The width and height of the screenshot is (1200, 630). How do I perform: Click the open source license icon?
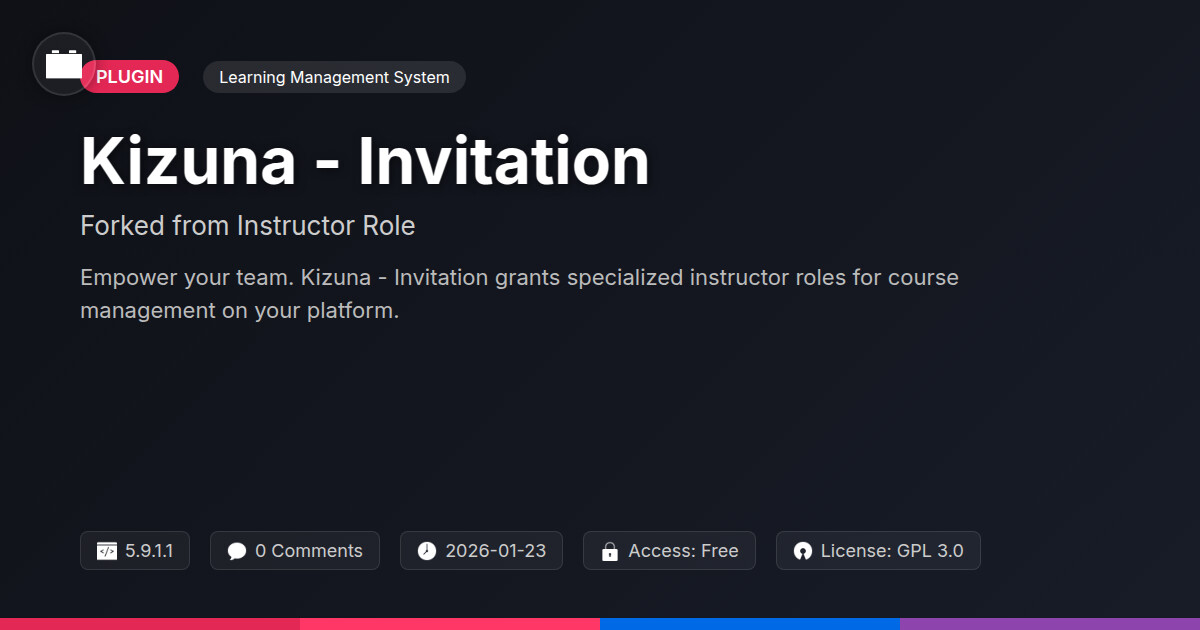pyautogui.click(x=802, y=551)
